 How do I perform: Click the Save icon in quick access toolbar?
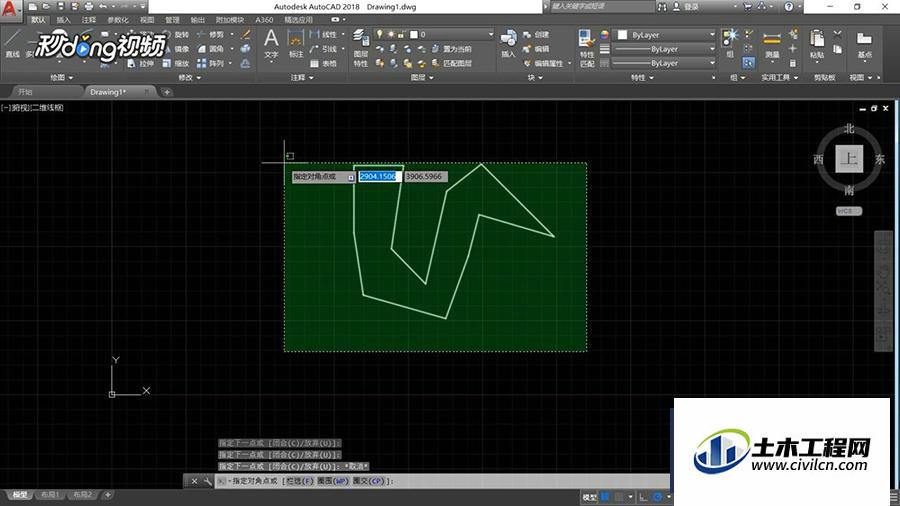[61, 7]
